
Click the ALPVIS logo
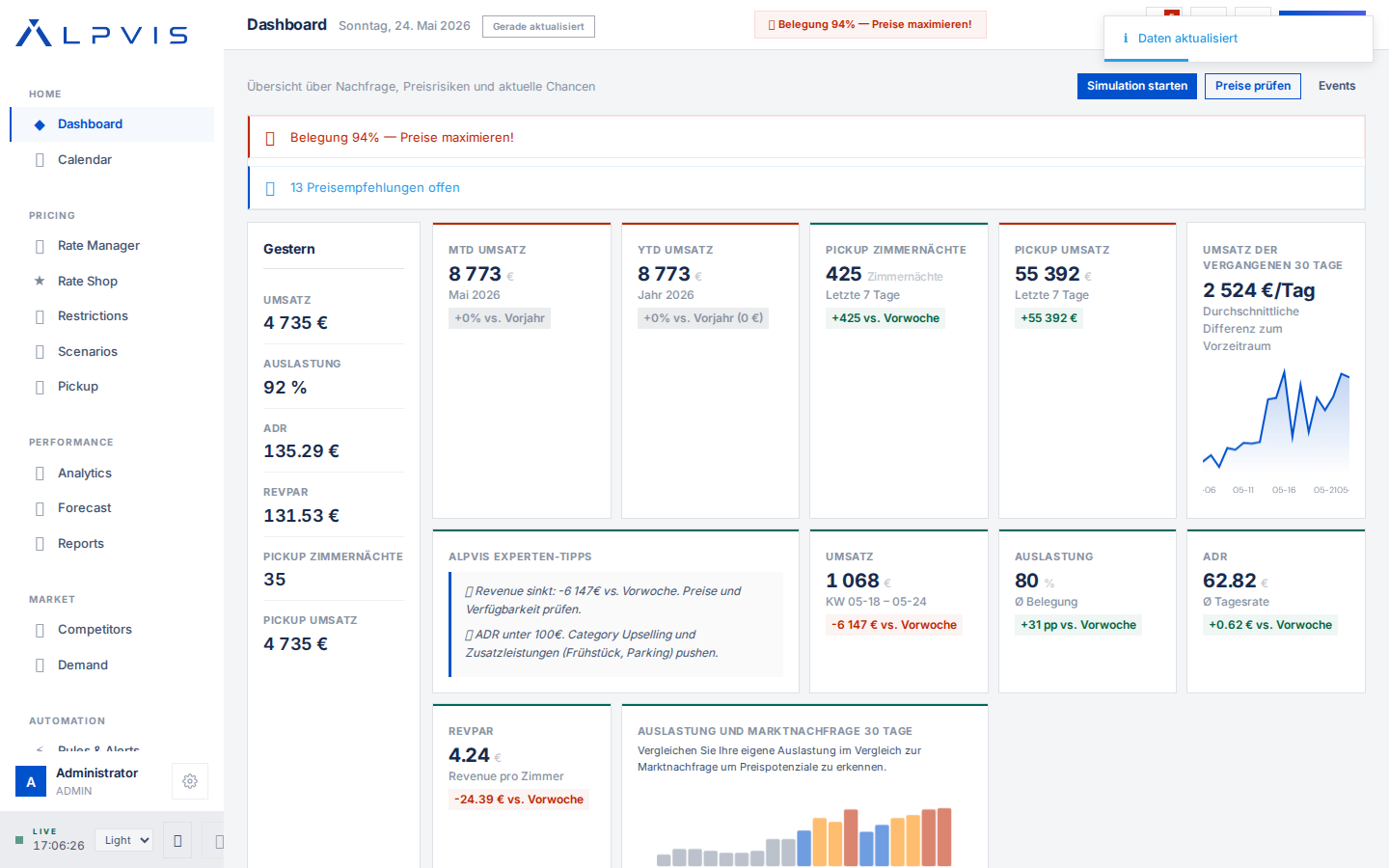click(x=102, y=34)
